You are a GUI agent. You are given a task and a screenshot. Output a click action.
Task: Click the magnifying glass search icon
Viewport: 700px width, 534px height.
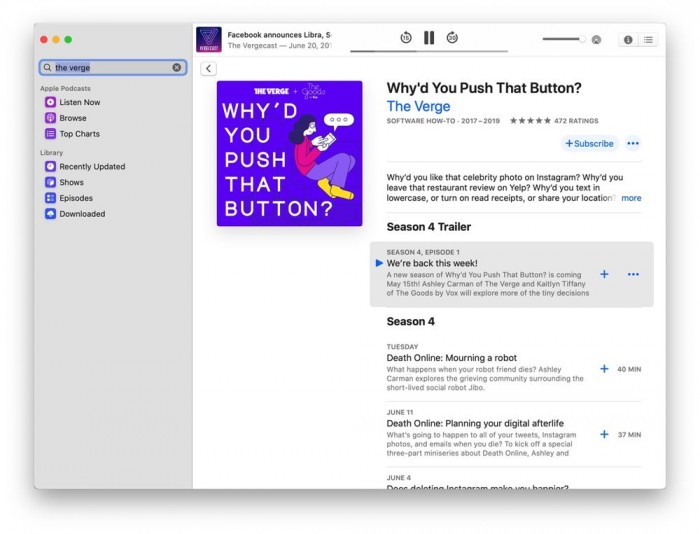(47, 67)
